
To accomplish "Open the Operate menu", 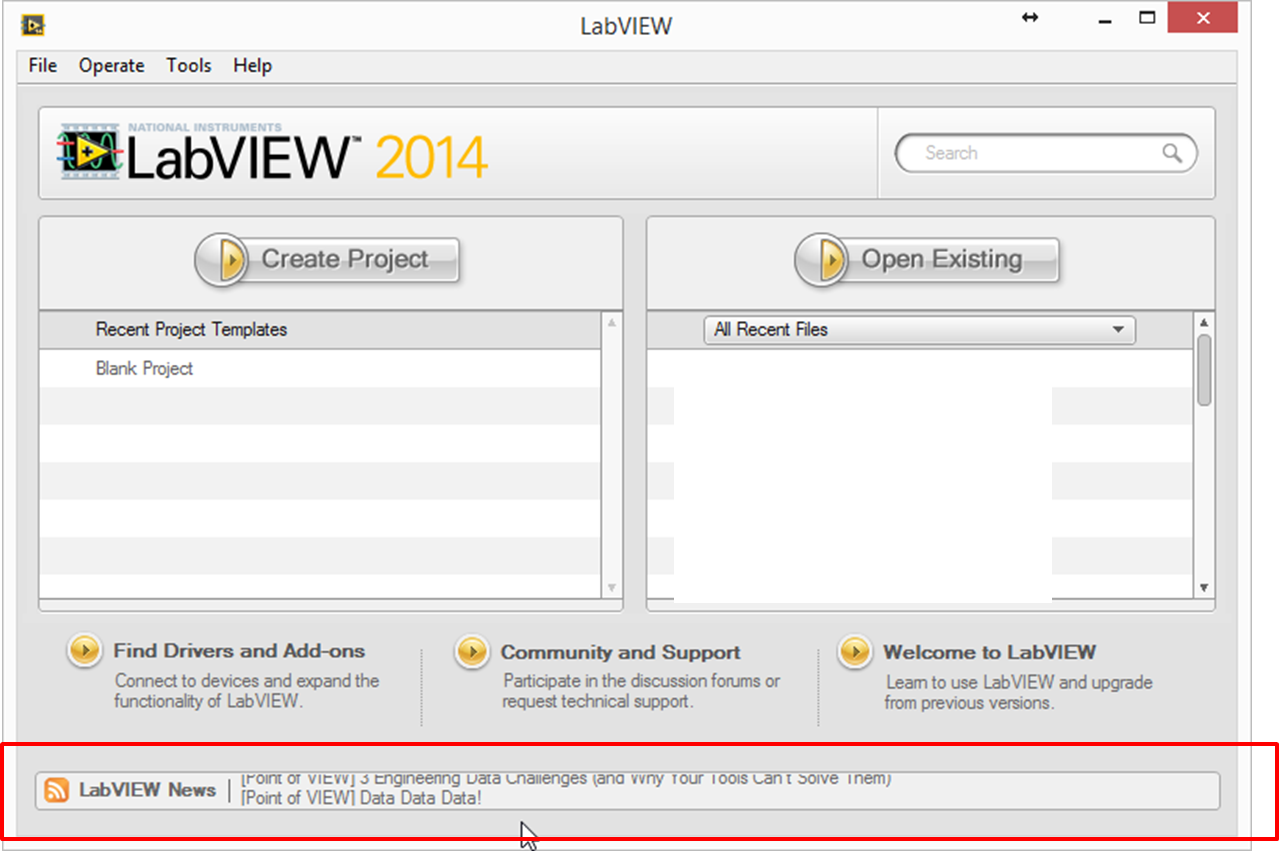I will point(112,66).
